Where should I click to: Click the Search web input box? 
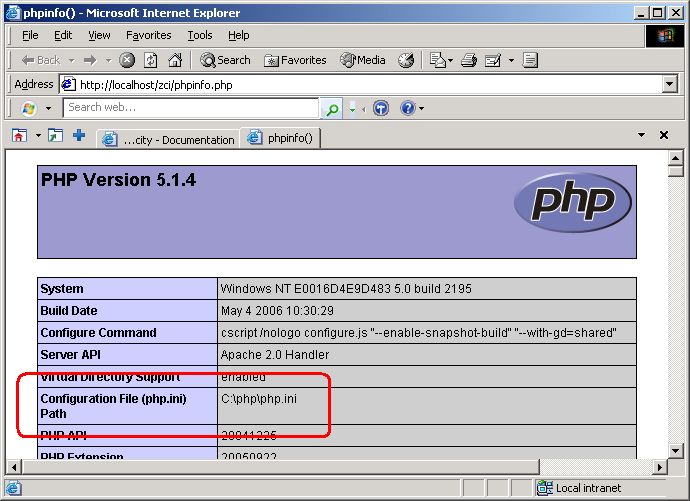[191, 107]
